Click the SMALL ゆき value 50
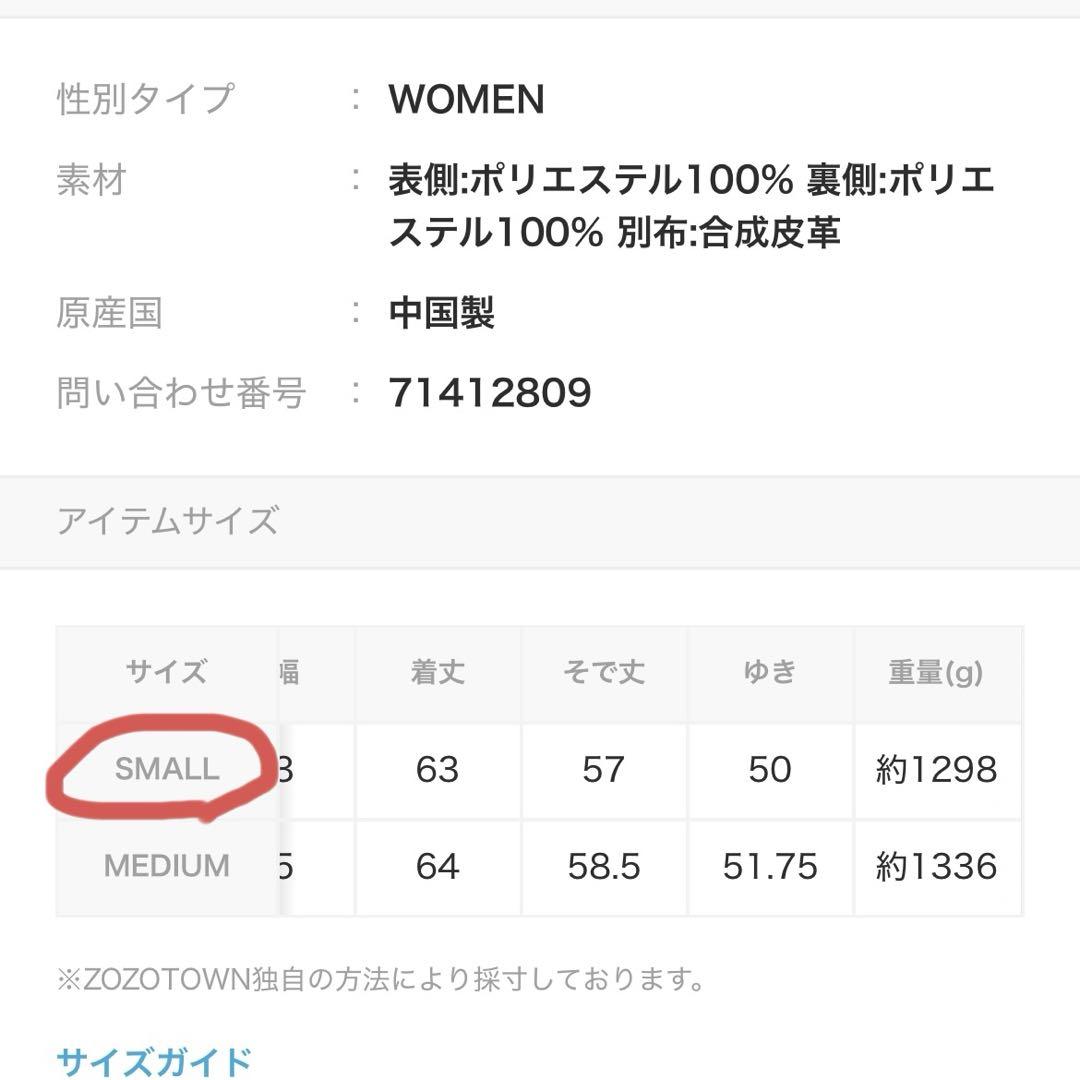Image resolution: width=1080 pixels, height=1080 pixels. (x=770, y=770)
